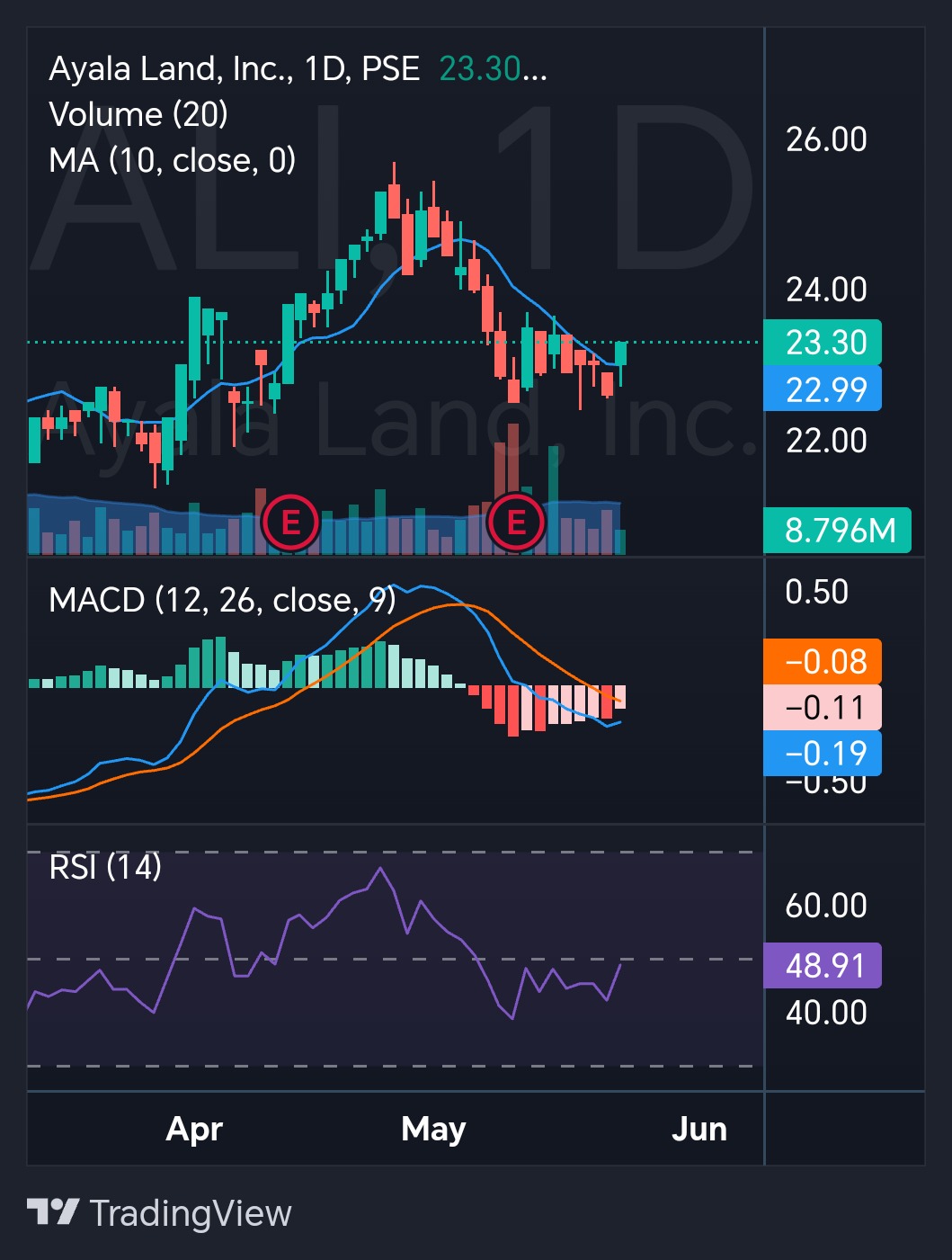
Task: Click the 40.00 RSI axis label
Action: click(826, 1013)
